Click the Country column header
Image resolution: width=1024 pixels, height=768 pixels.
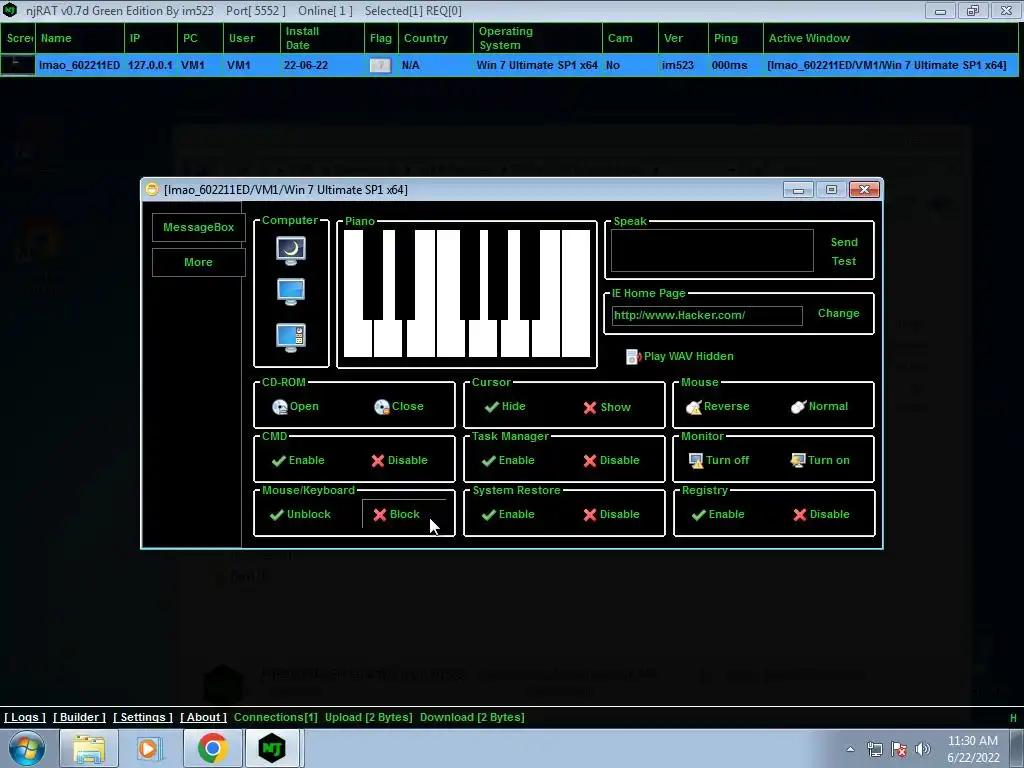(436, 38)
